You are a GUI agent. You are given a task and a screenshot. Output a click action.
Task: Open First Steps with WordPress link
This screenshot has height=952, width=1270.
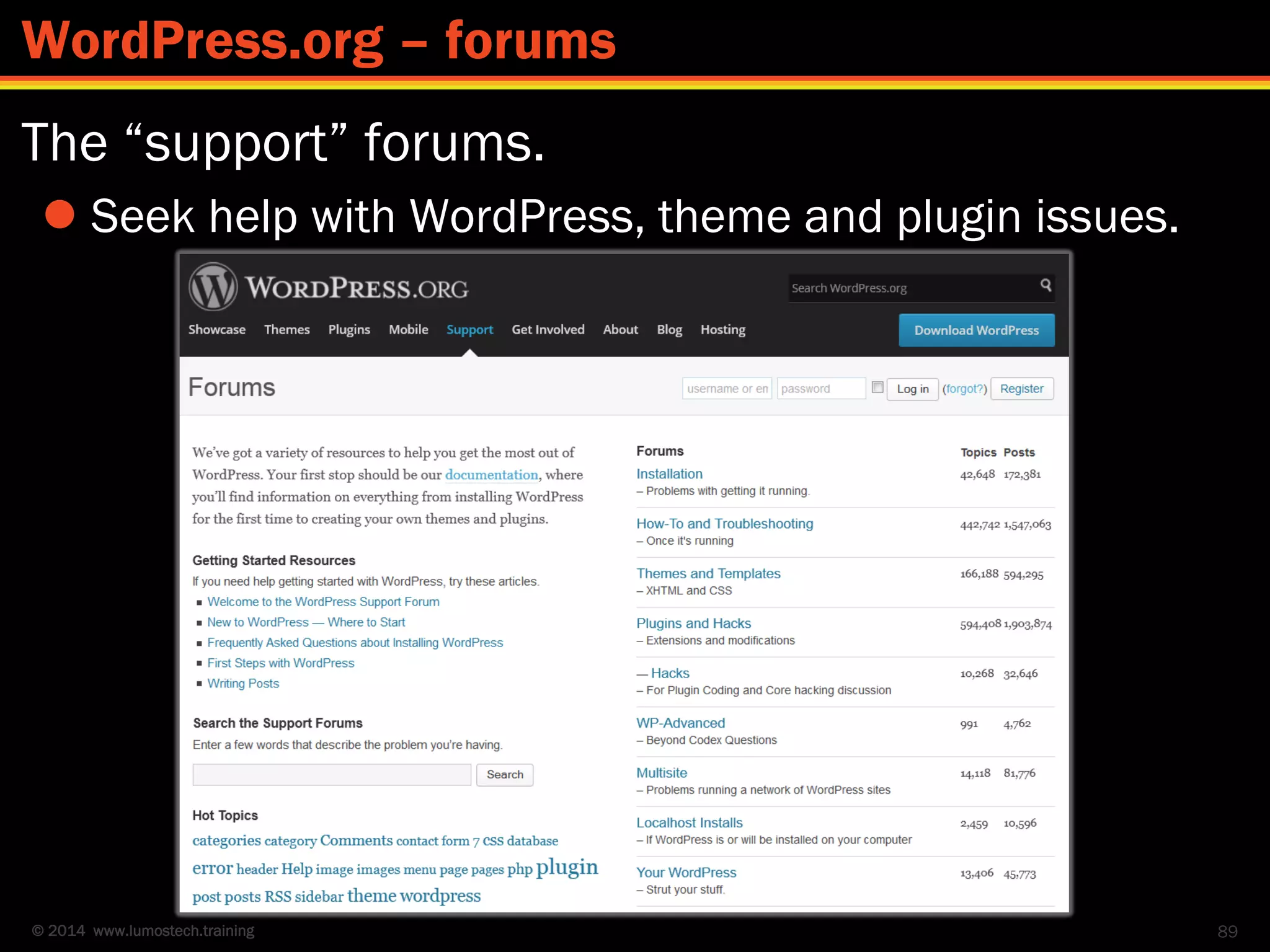(x=280, y=663)
